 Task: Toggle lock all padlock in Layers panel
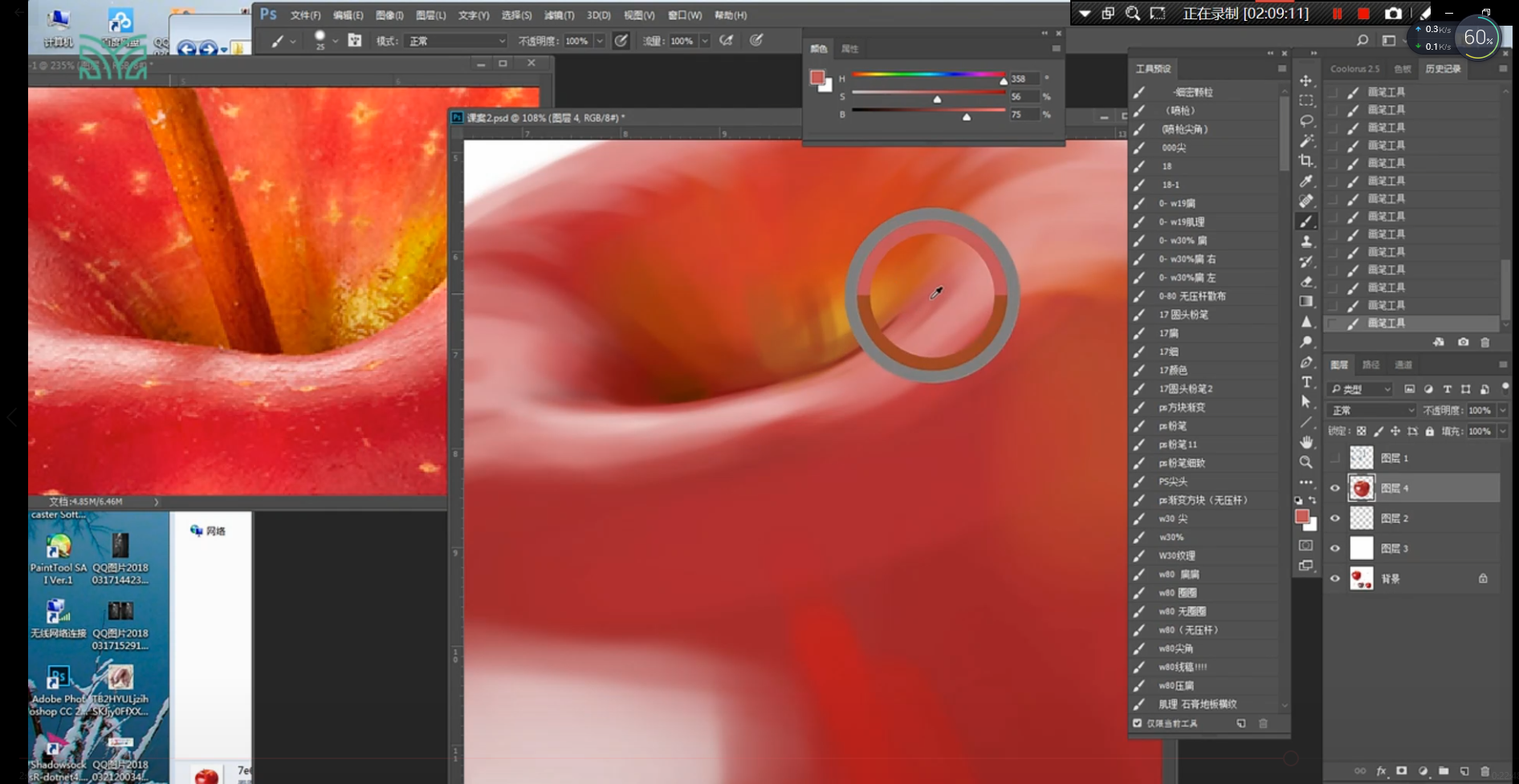(1429, 431)
